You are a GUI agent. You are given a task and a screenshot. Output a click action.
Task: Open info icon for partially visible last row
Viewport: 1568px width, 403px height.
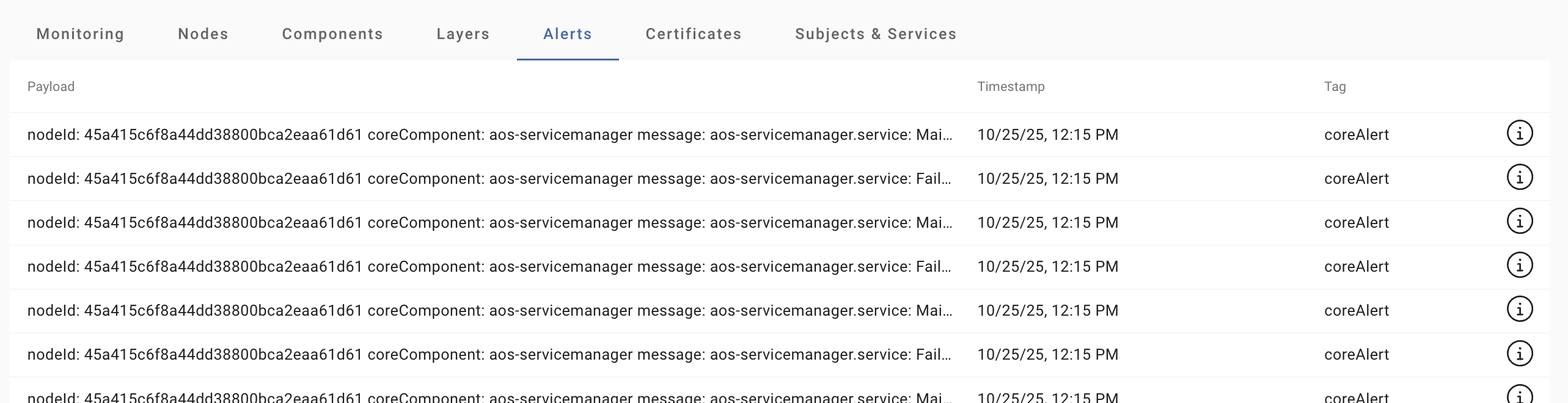[x=1519, y=395]
